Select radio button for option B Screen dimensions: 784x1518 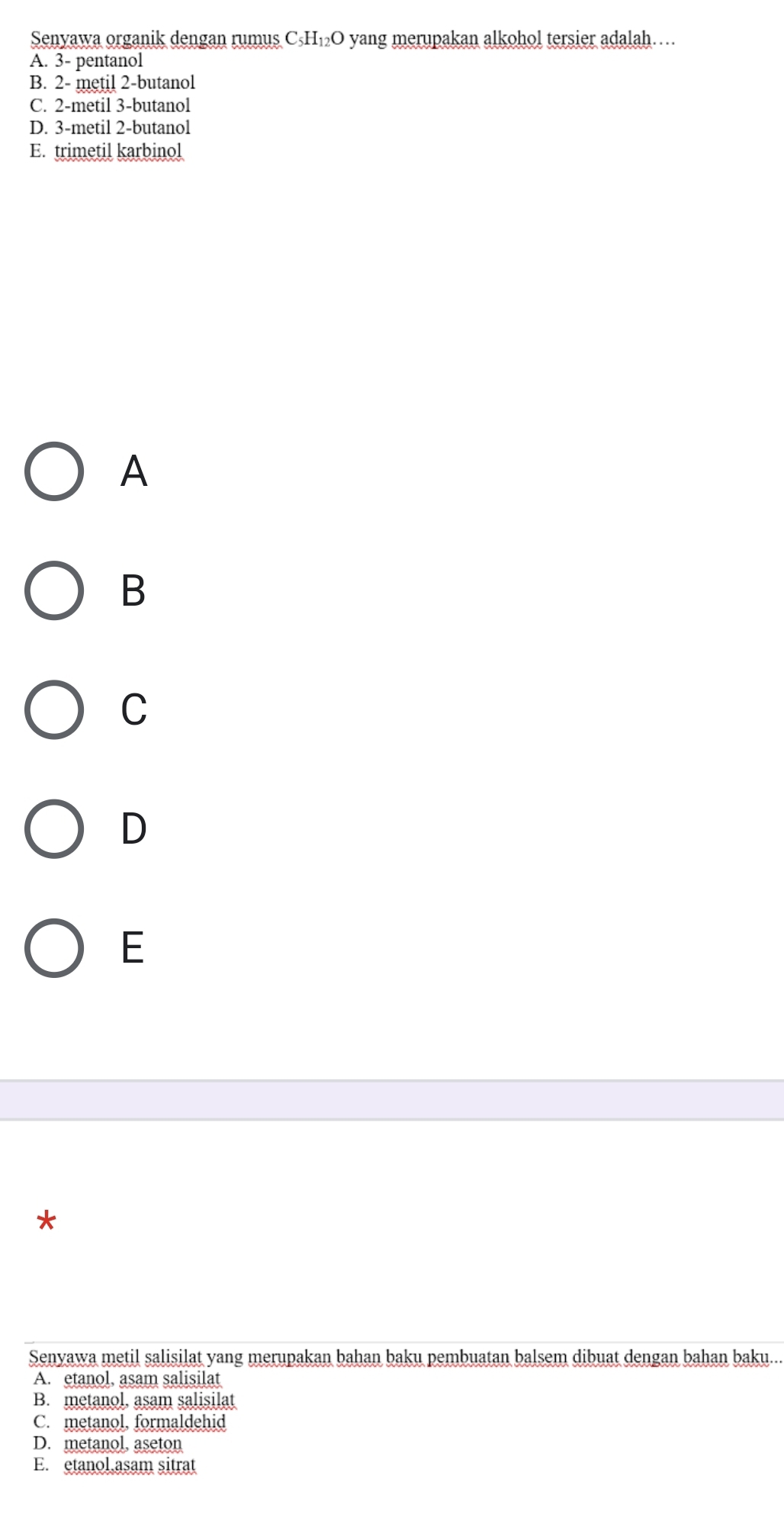pyautogui.click(x=54, y=590)
